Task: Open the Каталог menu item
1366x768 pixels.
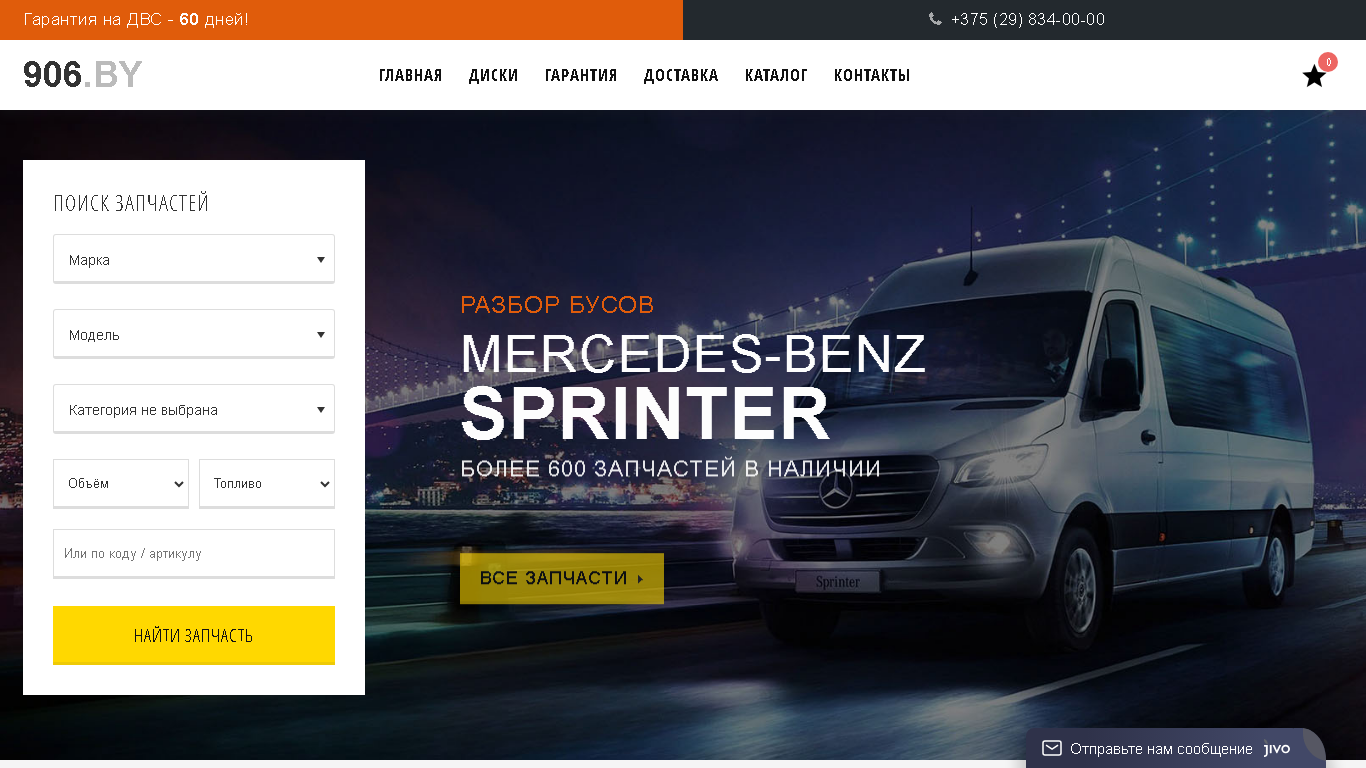Action: point(776,75)
